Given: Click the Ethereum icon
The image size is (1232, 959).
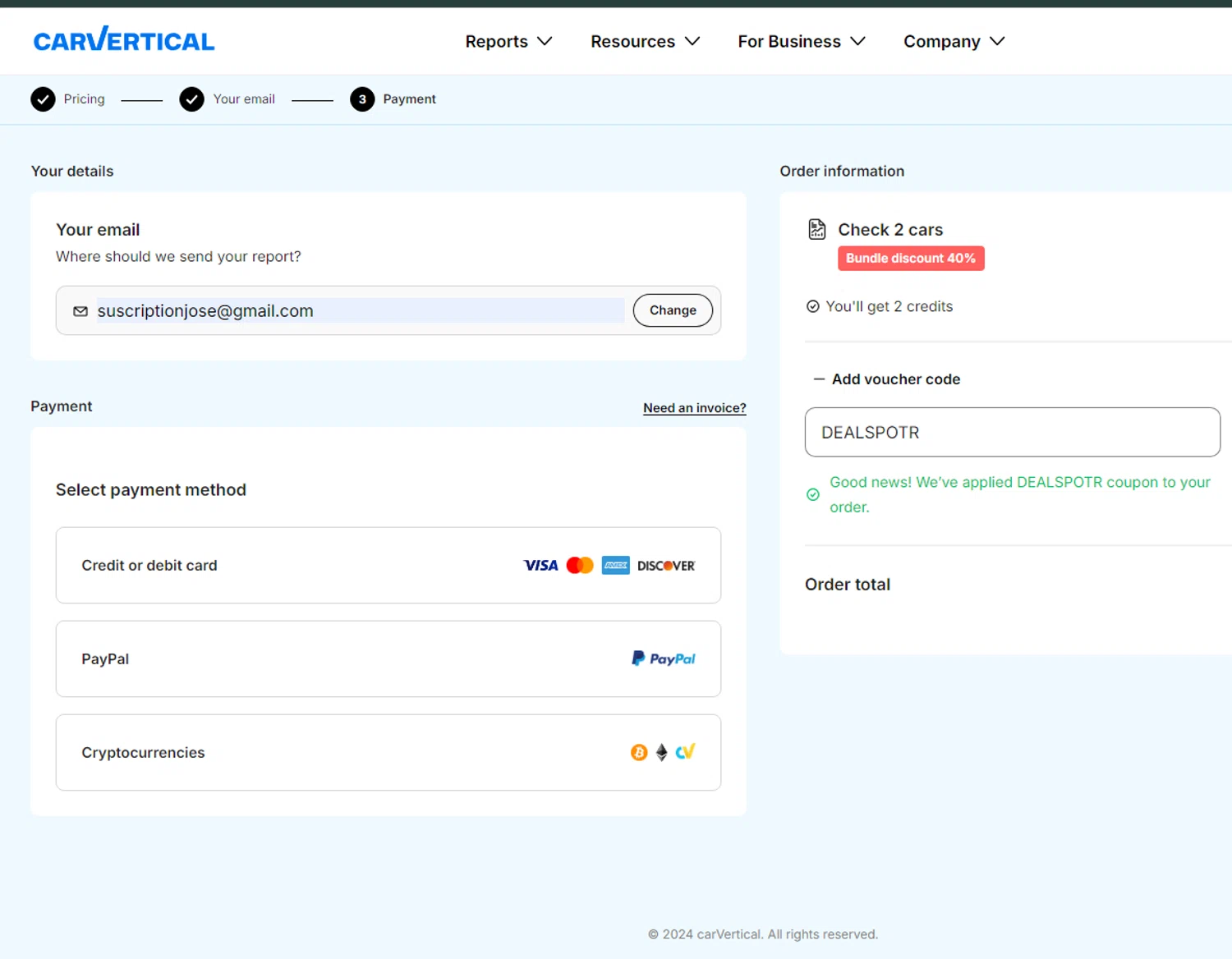Looking at the screenshot, I should coord(662,752).
